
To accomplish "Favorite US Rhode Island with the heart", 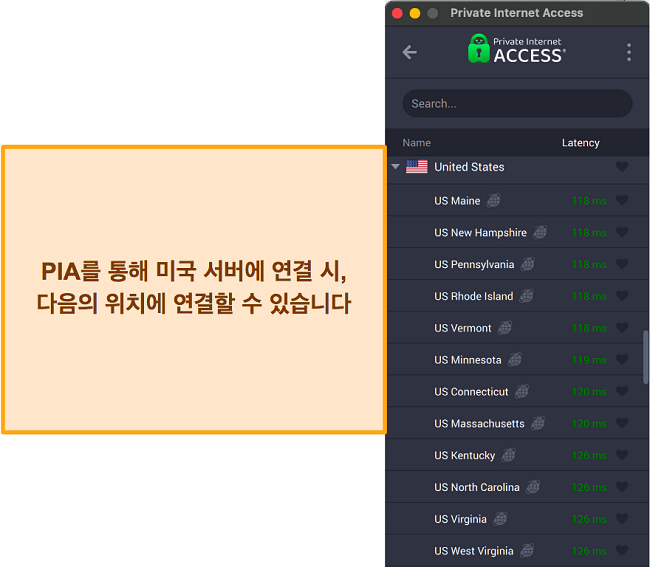I will point(622,296).
